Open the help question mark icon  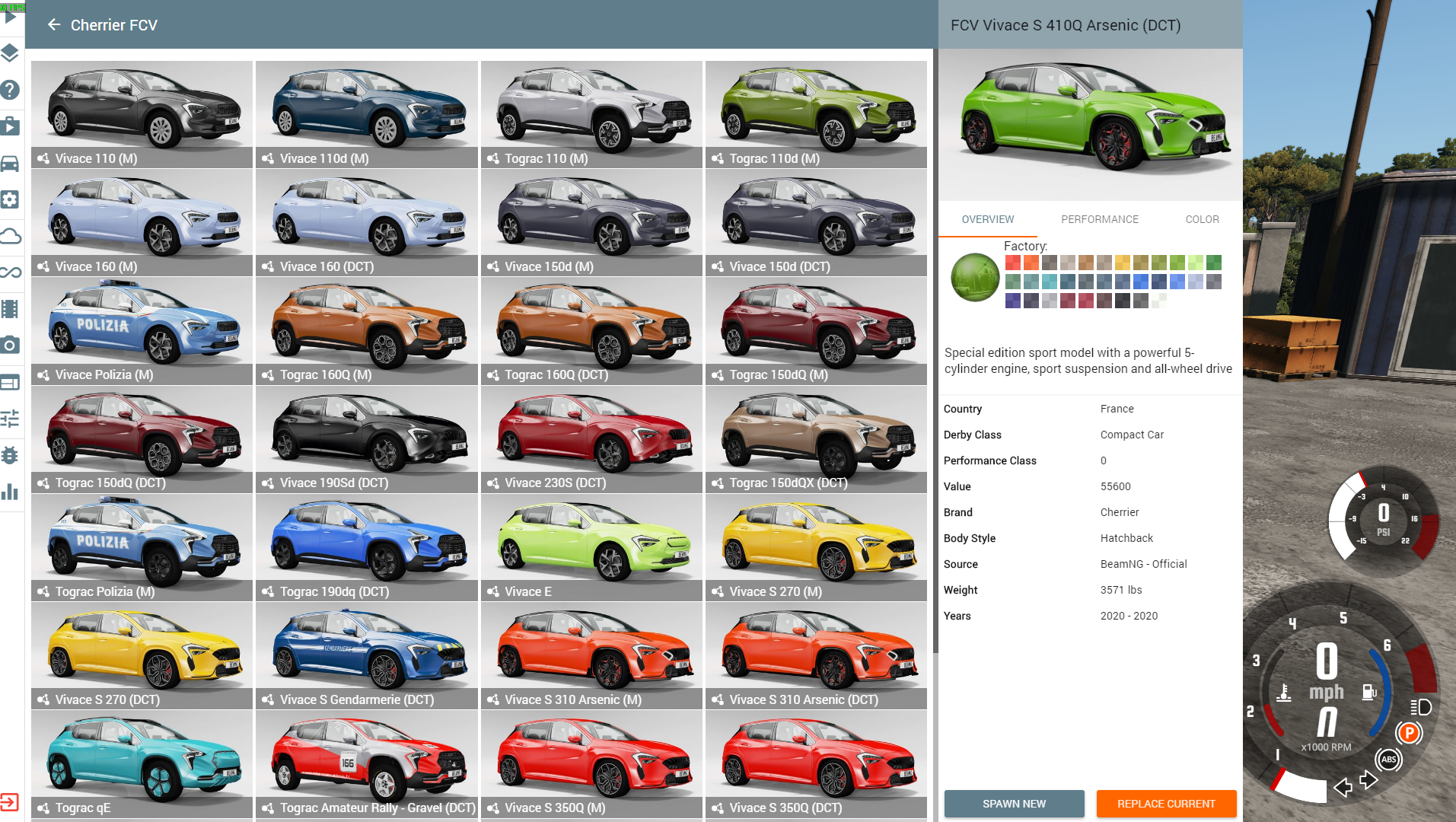point(10,90)
